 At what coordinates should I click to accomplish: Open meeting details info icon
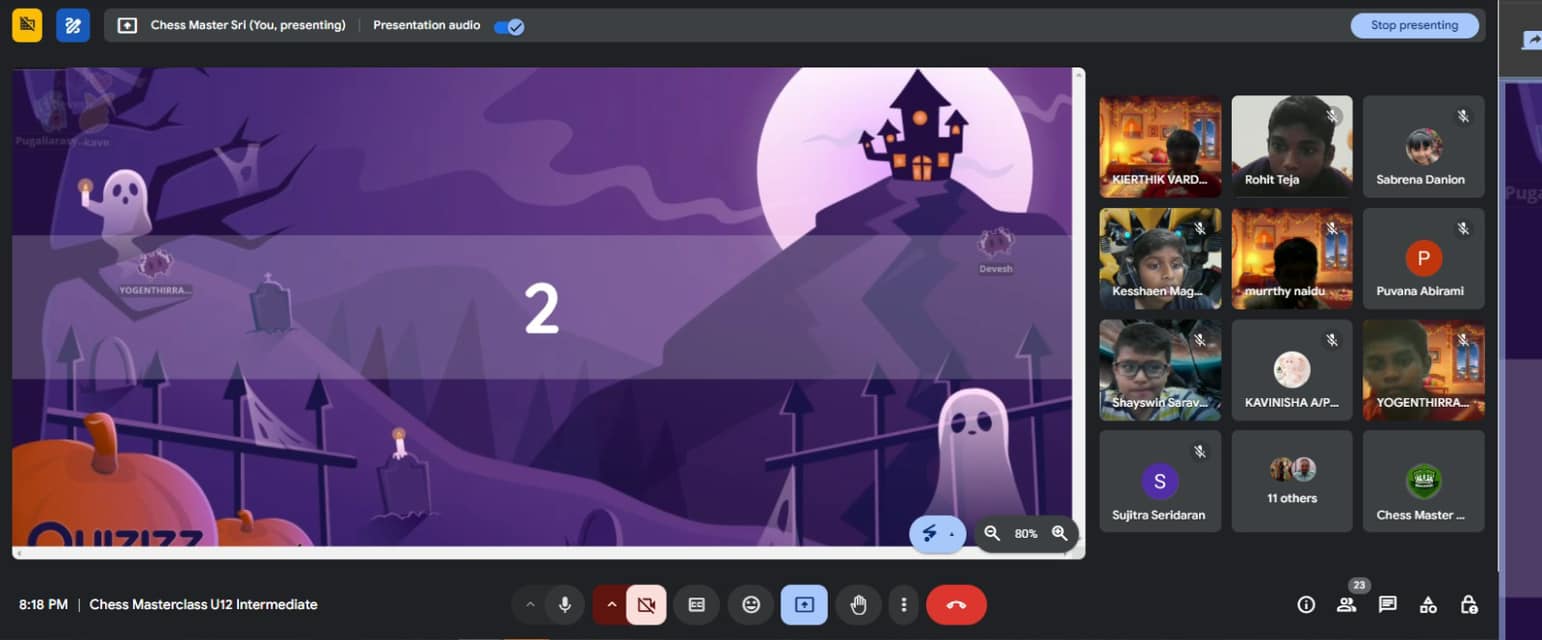pyautogui.click(x=1306, y=604)
